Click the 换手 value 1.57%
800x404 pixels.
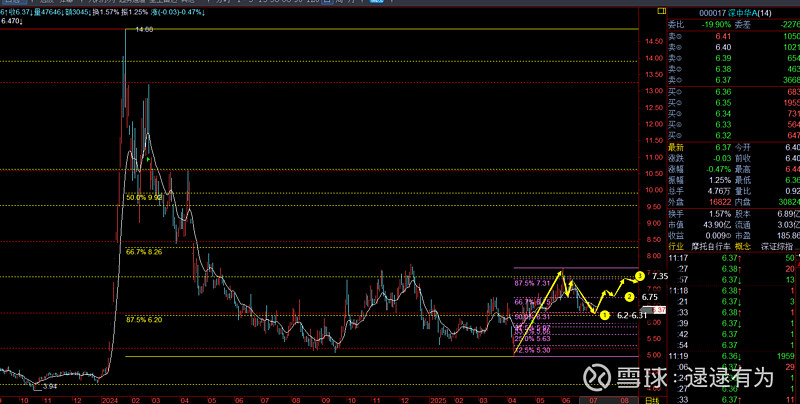720,214
